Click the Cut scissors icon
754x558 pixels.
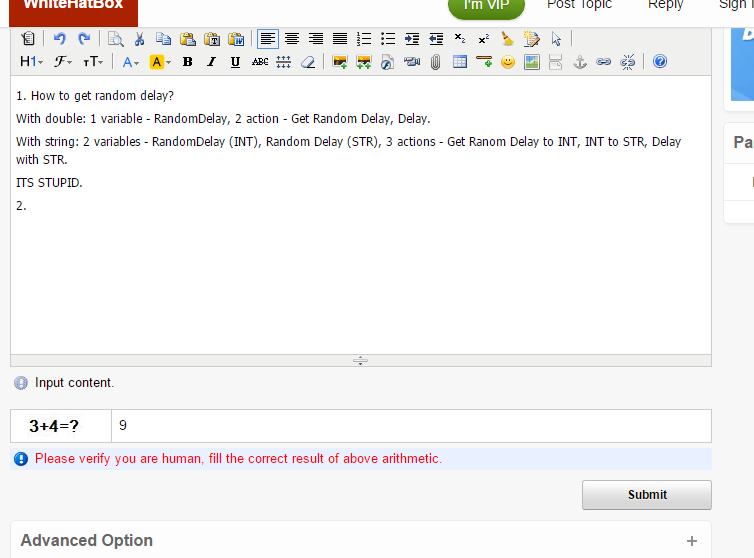(139, 39)
